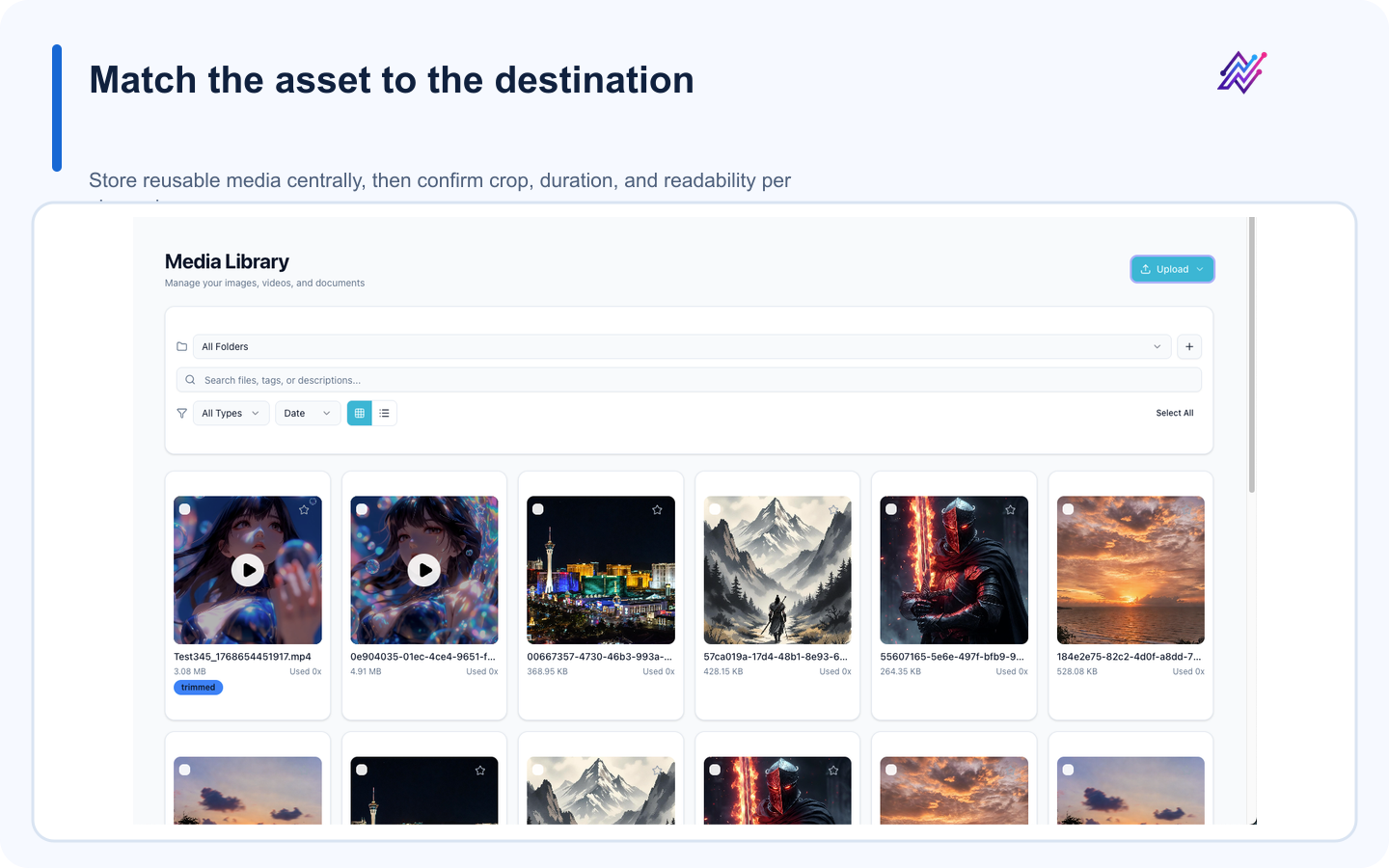This screenshot has height=868, width=1389.
Task: Click Used 0x on the Test345 card
Action: [306, 671]
